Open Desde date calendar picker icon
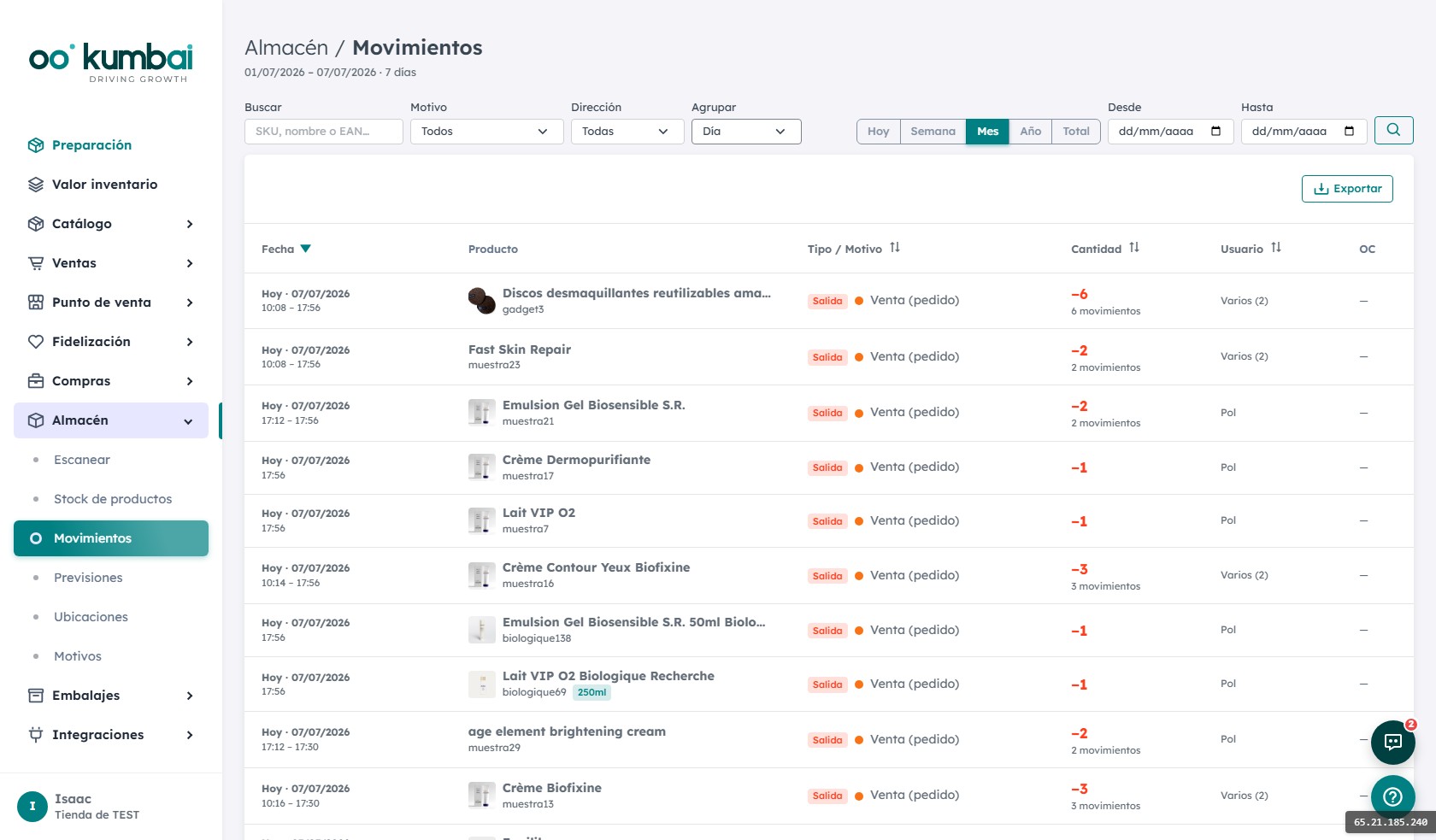Image resolution: width=1436 pixels, height=840 pixels. (x=1215, y=131)
